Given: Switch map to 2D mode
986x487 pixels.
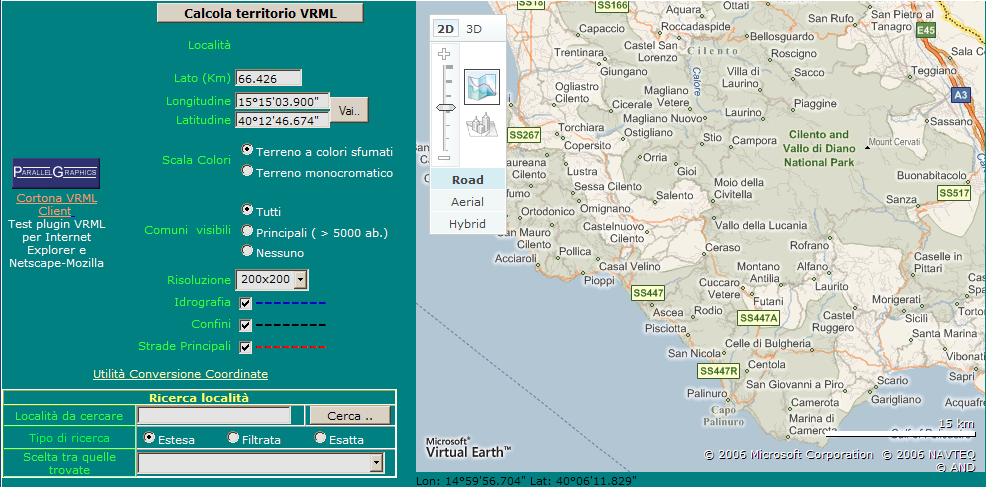Looking at the screenshot, I should click(445, 29).
